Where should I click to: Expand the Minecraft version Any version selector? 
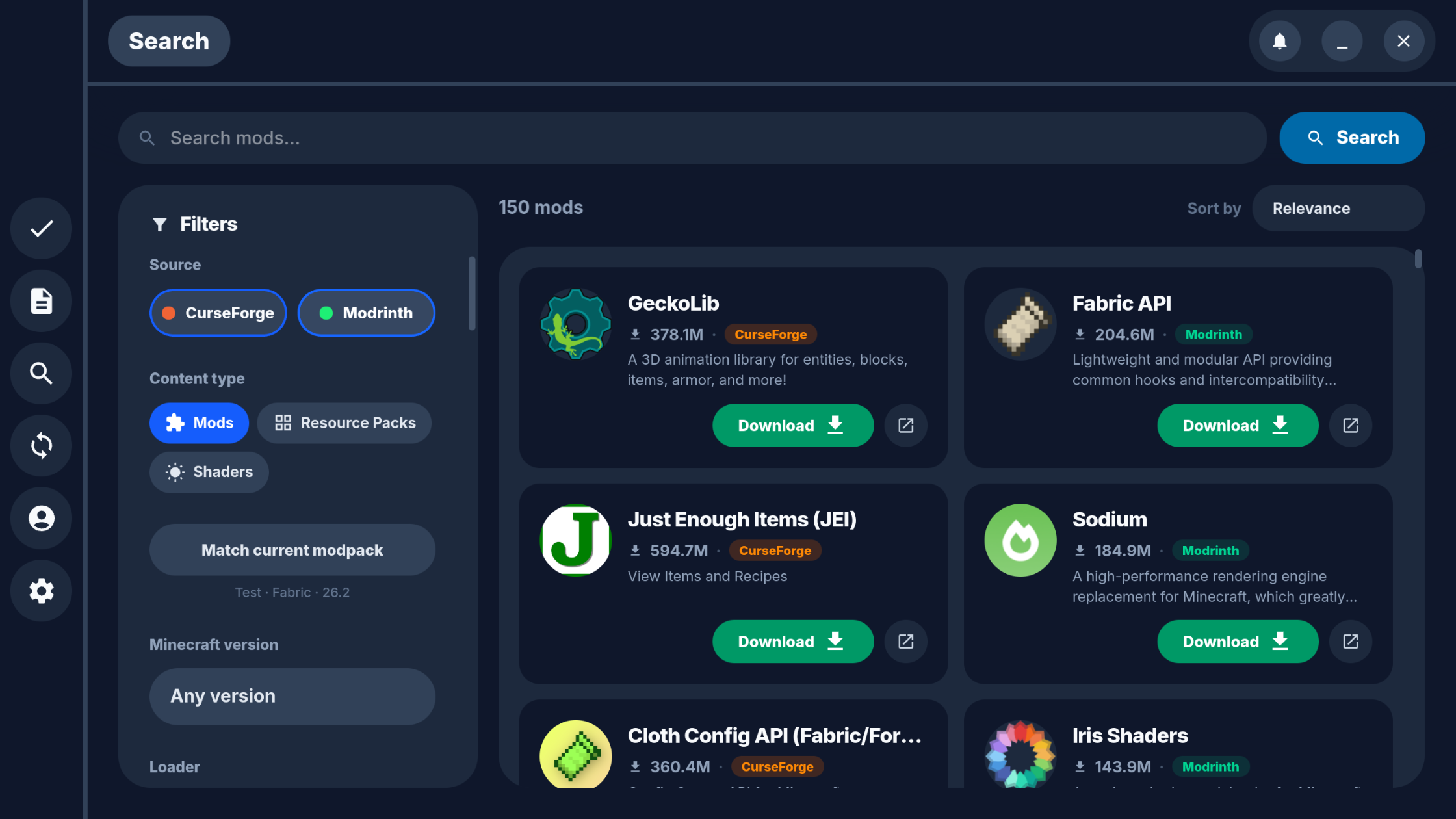(x=292, y=696)
